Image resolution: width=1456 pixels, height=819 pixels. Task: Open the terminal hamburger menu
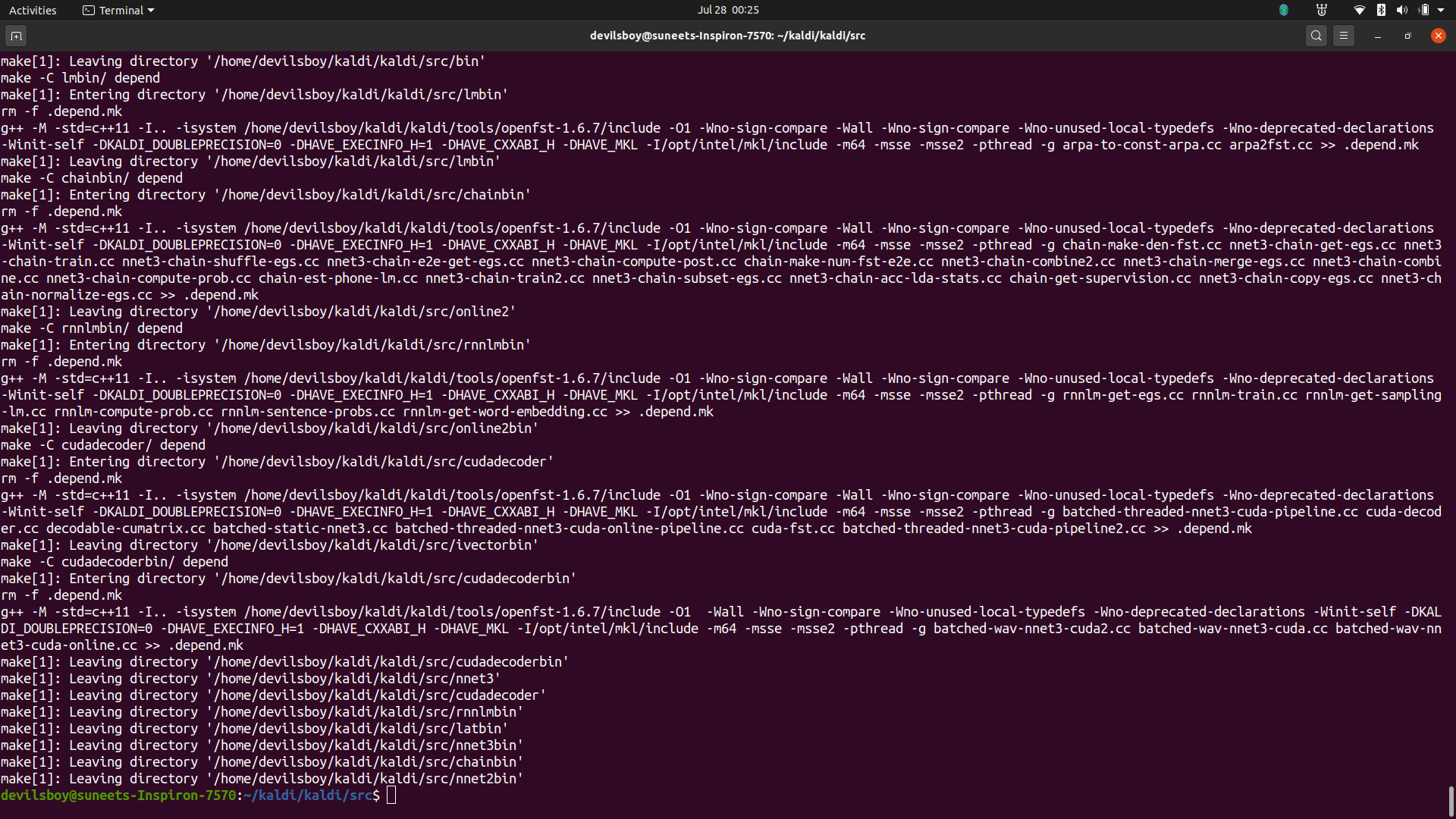coord(1344,35)
